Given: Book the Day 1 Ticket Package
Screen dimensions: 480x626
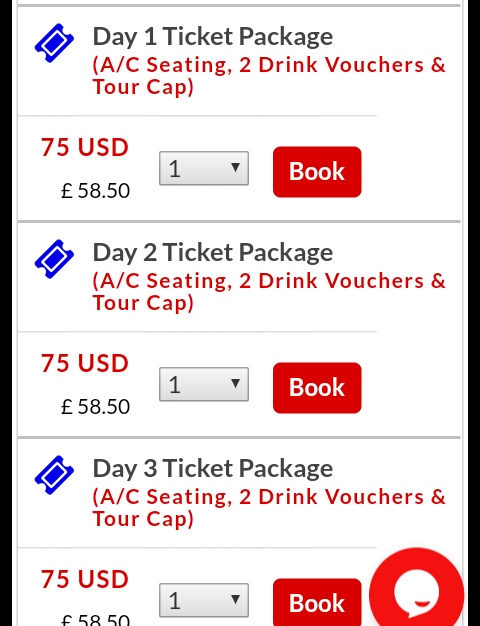Looking at the screenshot, I should tap(317, 172).
